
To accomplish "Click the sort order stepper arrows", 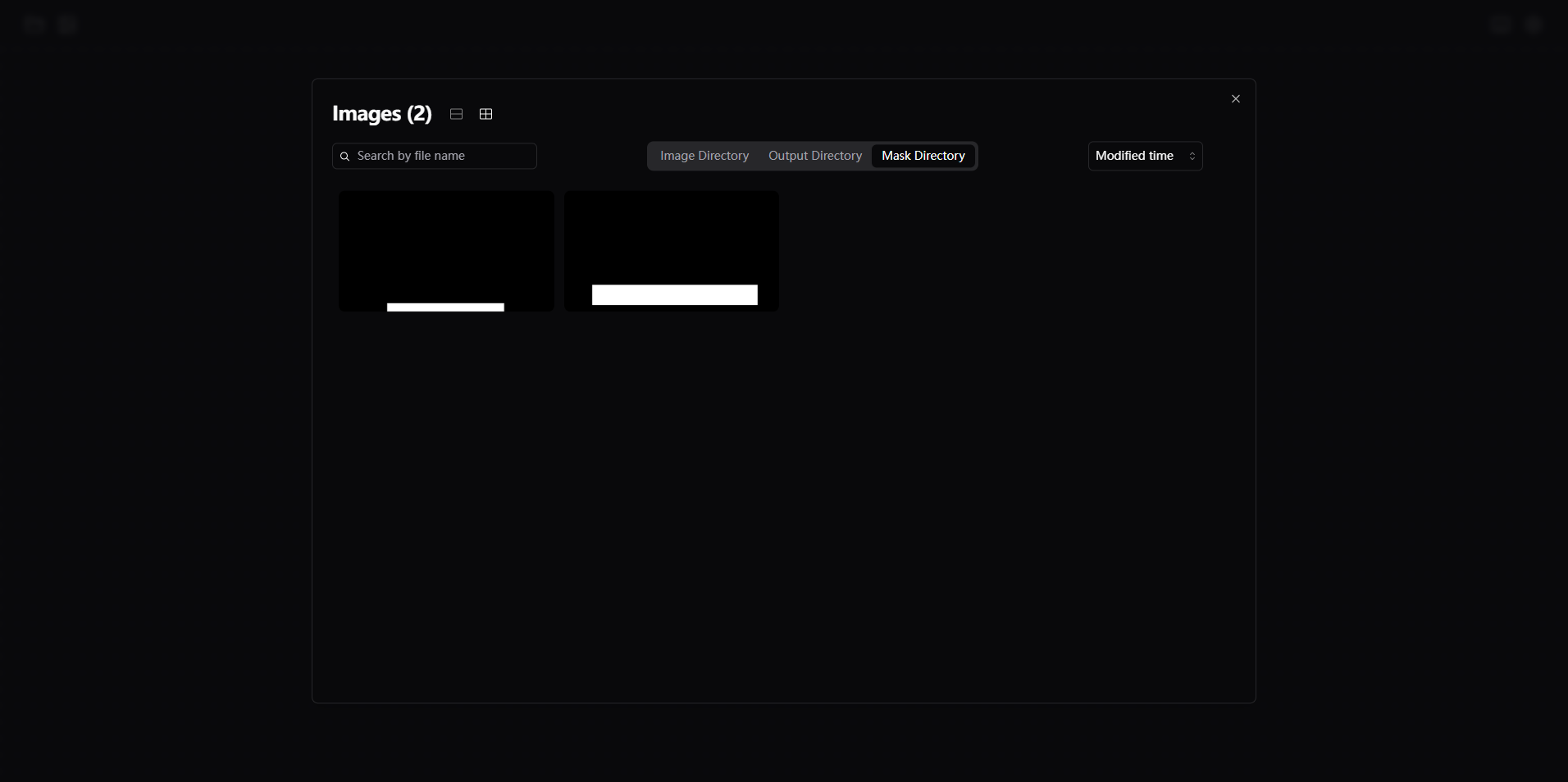I will [1192, 156].
